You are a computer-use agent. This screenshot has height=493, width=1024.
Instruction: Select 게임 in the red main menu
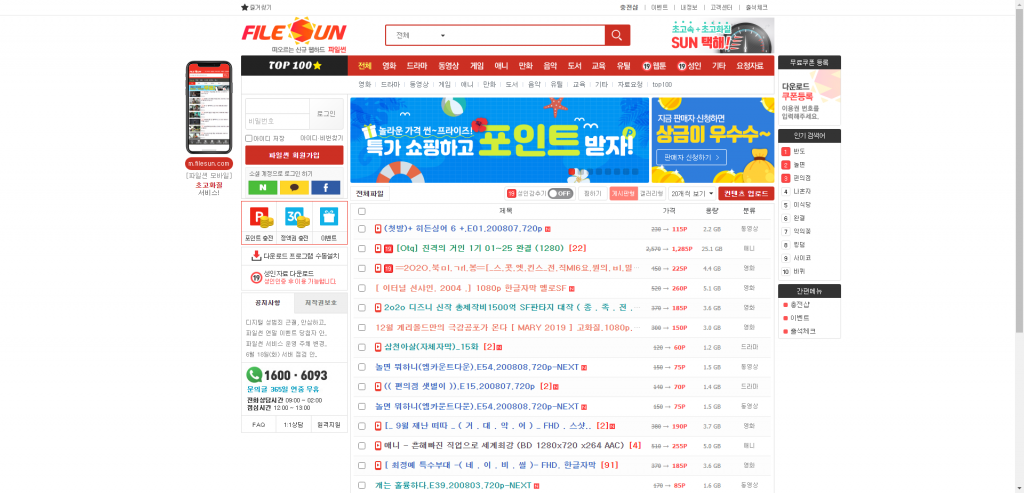pos(477,66)
